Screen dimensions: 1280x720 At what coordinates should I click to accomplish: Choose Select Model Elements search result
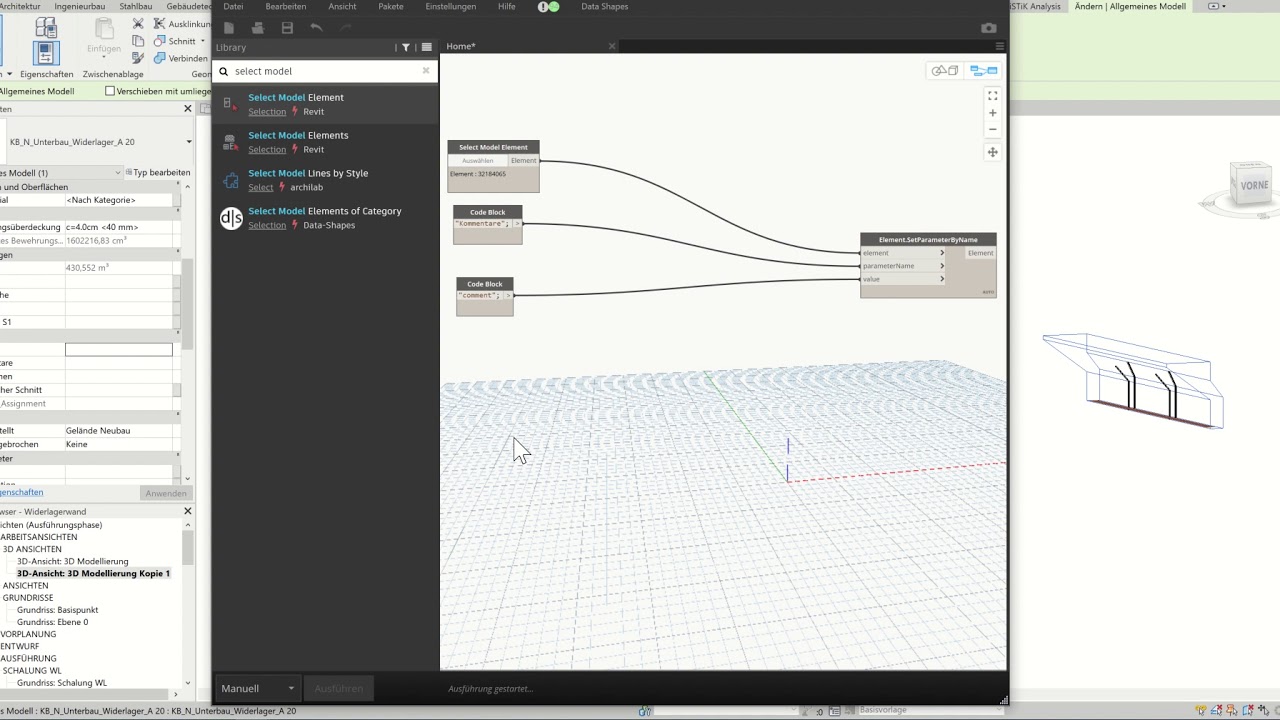[x=325, y=142]
